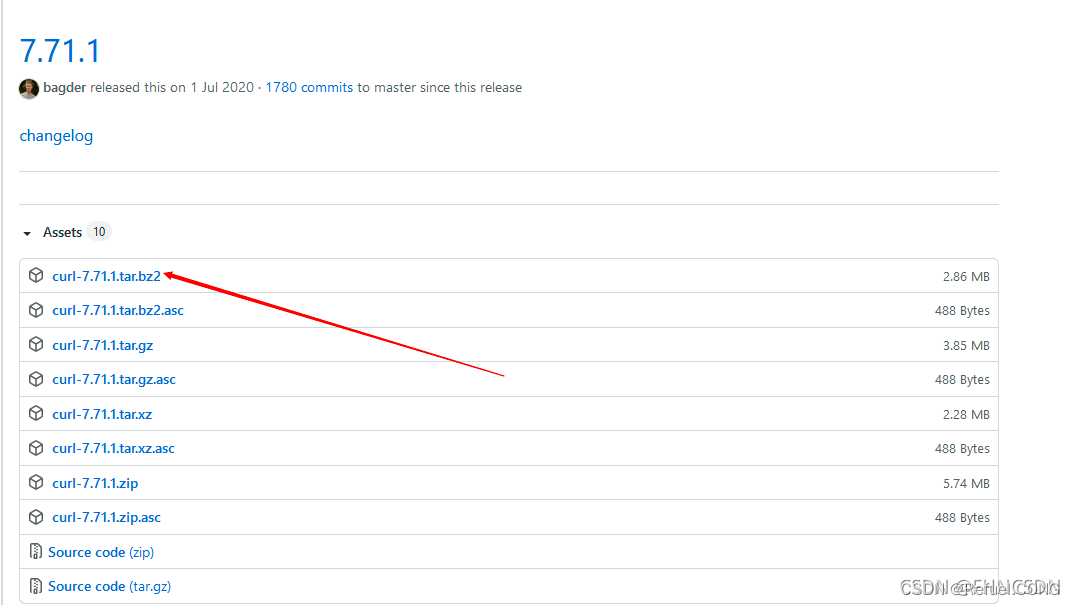Download curl-7.71.1.tar.gz.asc signature
The width and height of the screenshot is (1075, 605).
pos(114,379)
